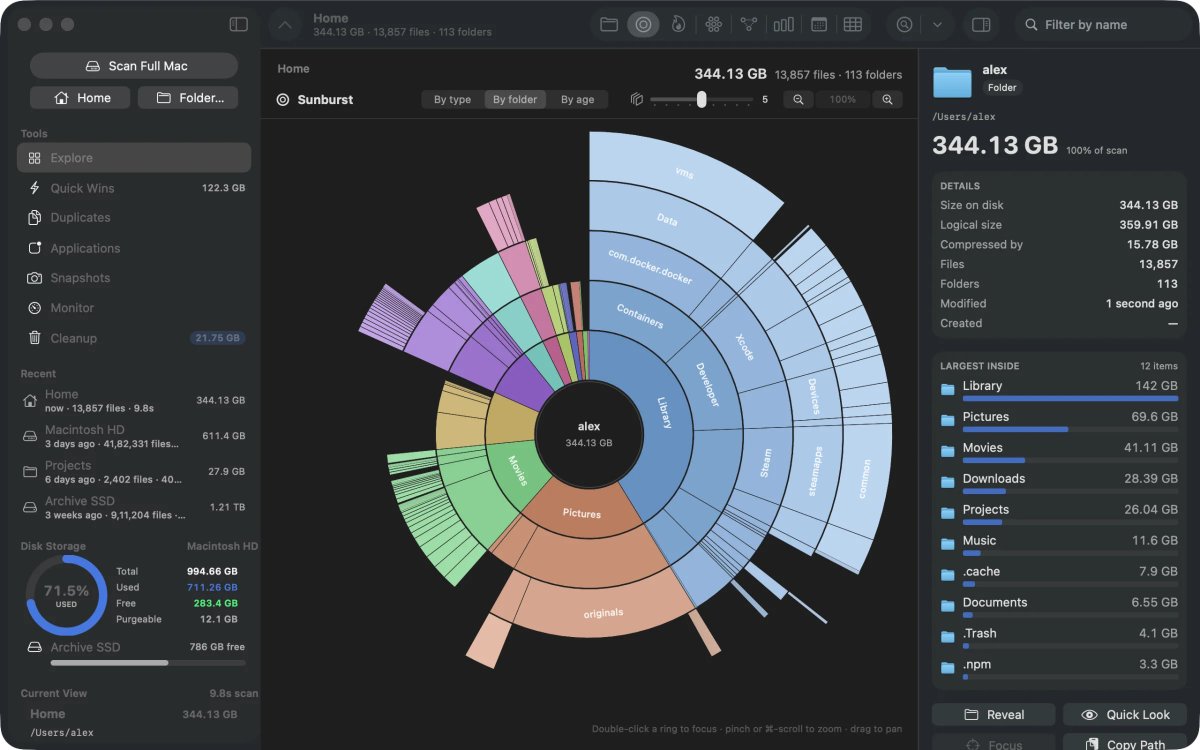1200x750 pixels.
Task: Click the Home scan button
Action: (x=81, y=98)
